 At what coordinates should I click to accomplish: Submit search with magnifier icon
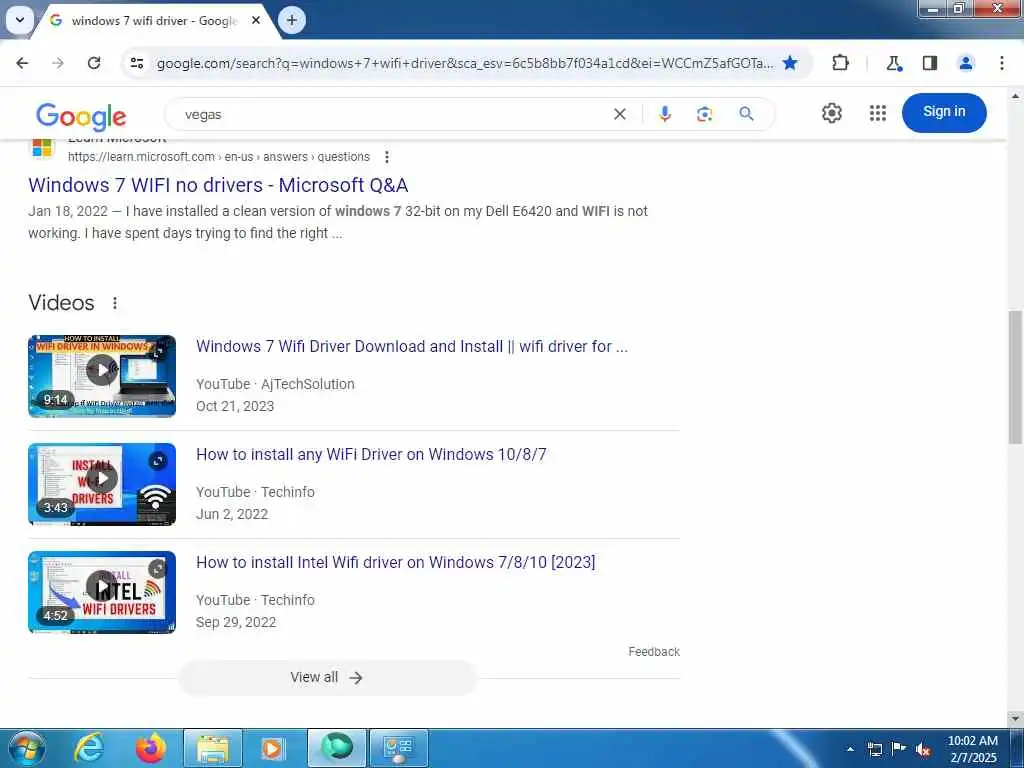click(746, 114)
